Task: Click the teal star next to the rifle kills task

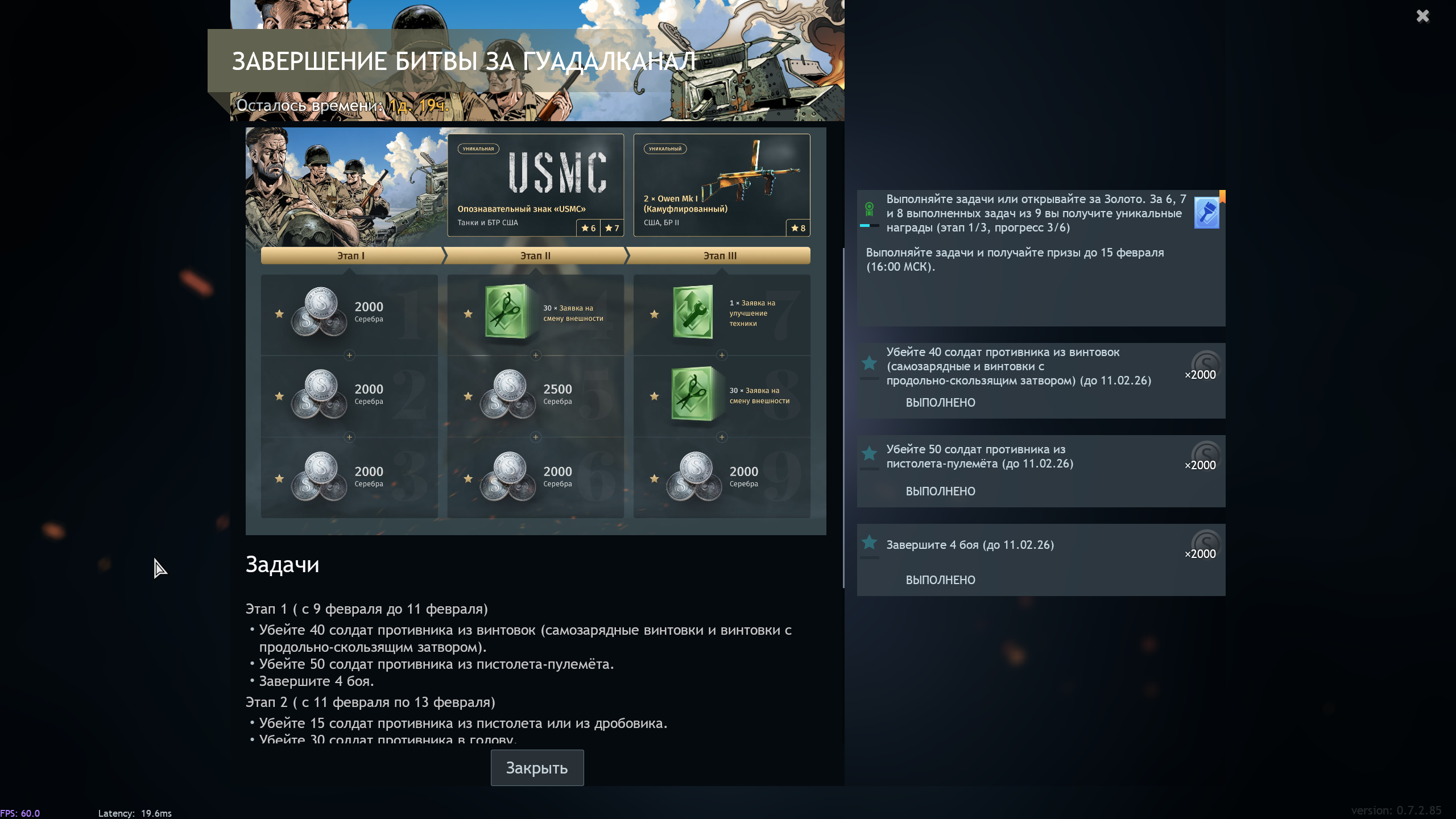Action: tap(869, 362)
